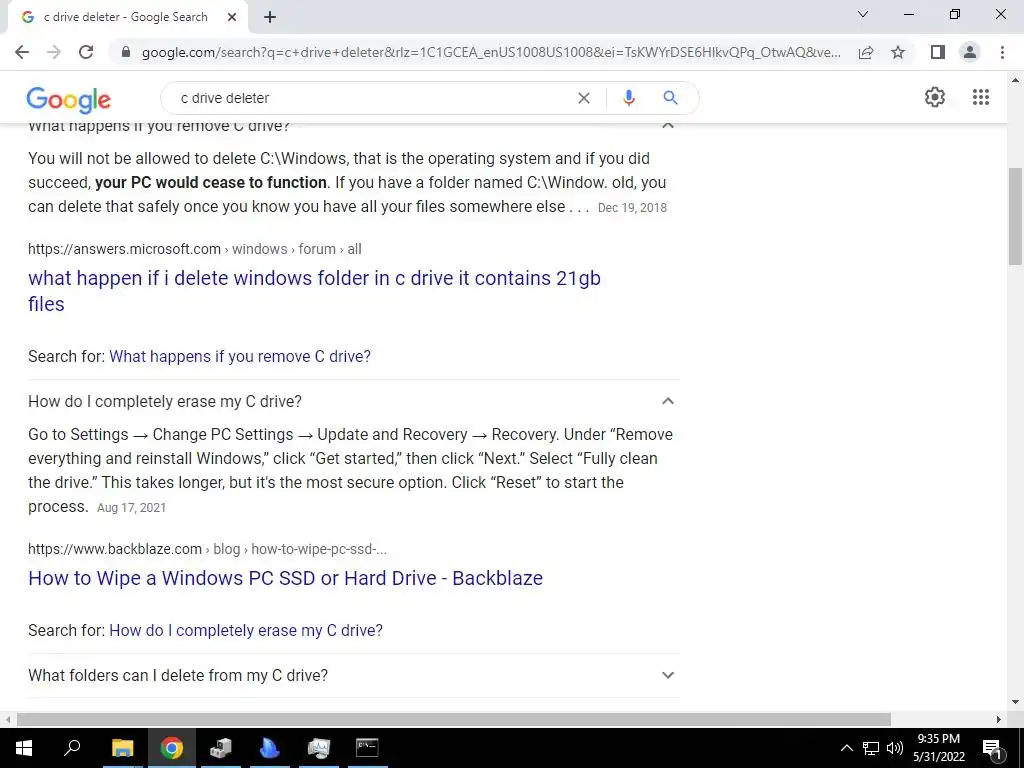This screenshot has width=1024, height=768.
Task: Reload the current page
Action: coord(86,52)
